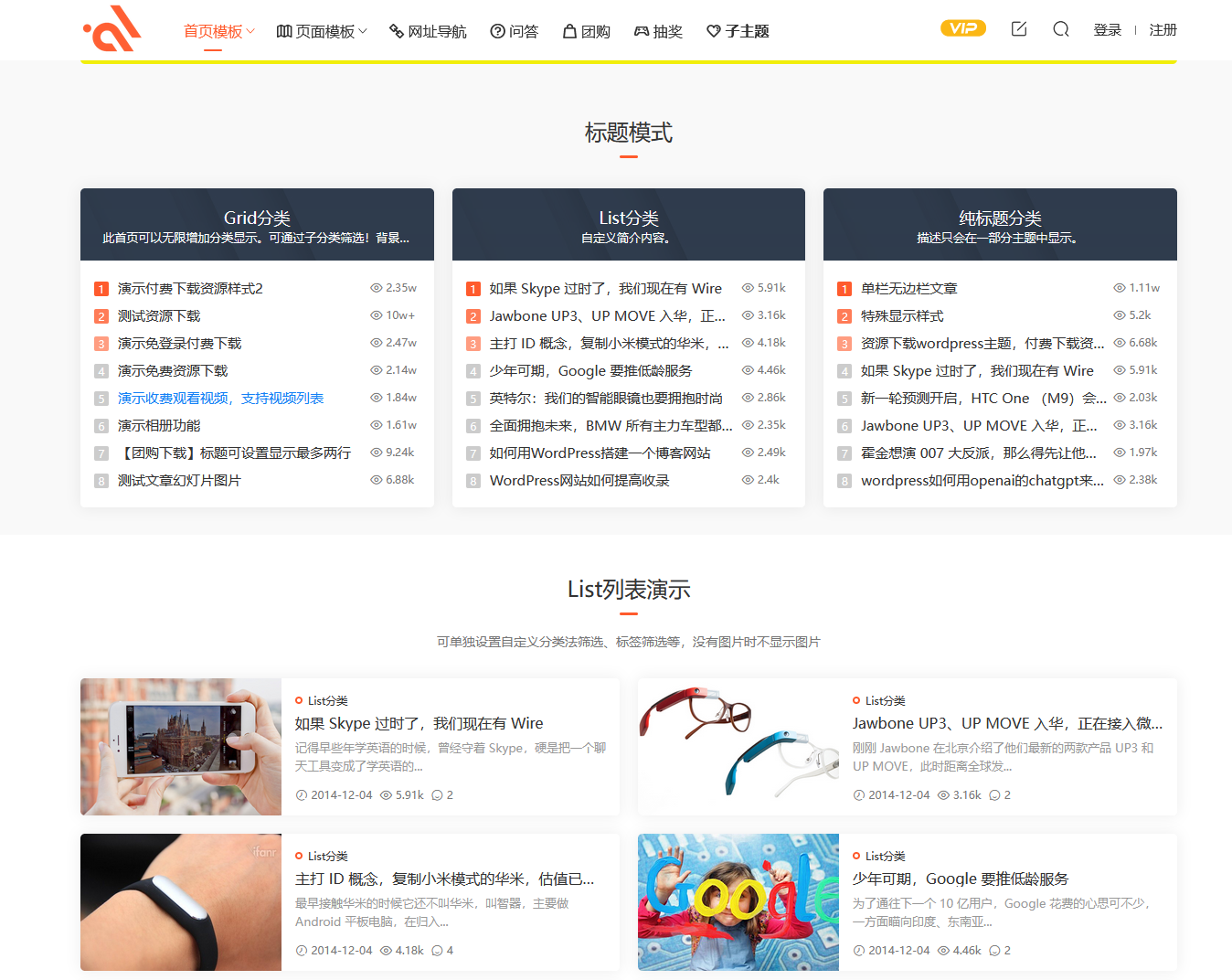Click the hand holding phone thumbnail
Screen dimensions: 1232x980
(181, 747)
